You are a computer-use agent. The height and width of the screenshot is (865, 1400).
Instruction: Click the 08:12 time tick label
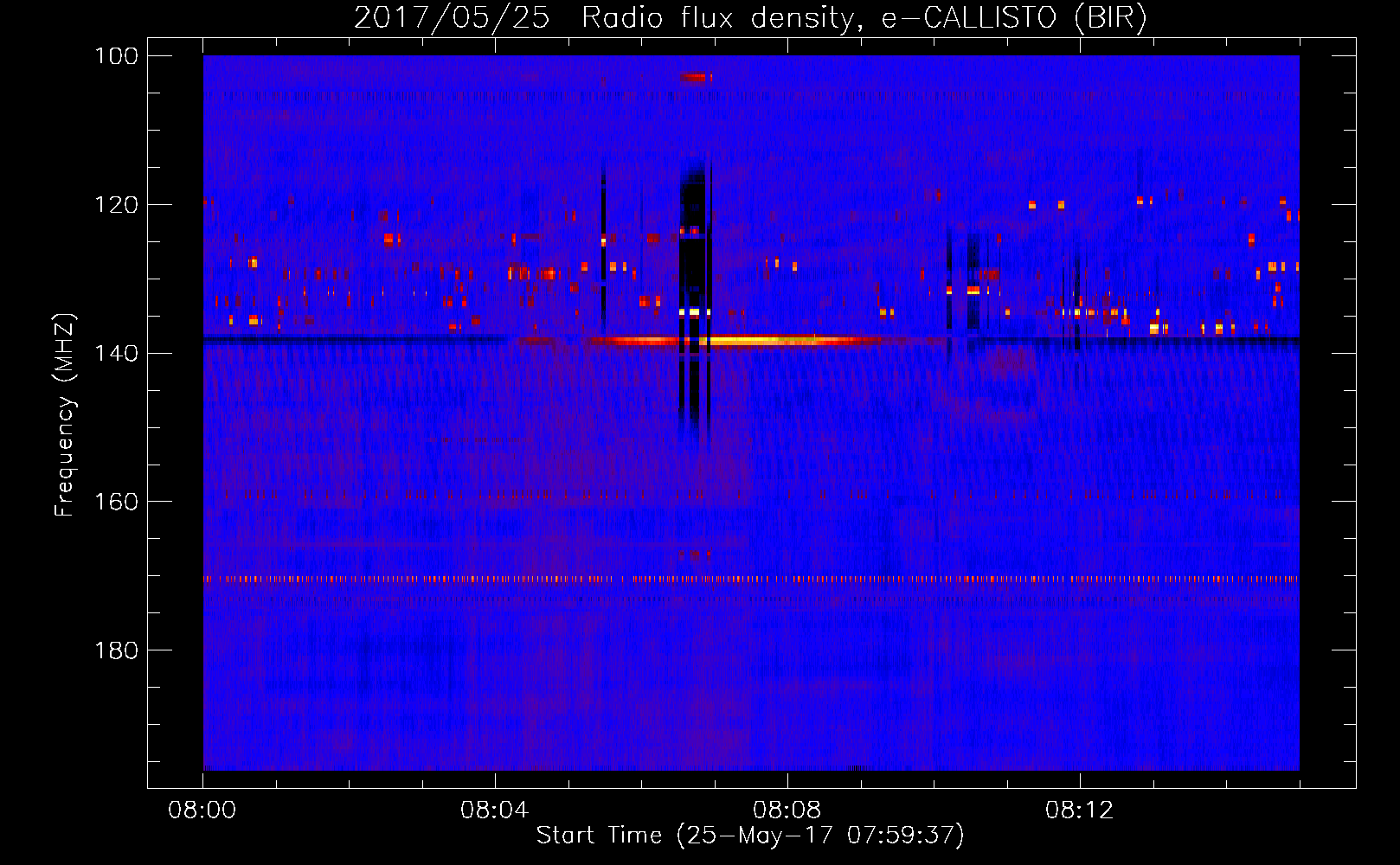[1080, 811]
